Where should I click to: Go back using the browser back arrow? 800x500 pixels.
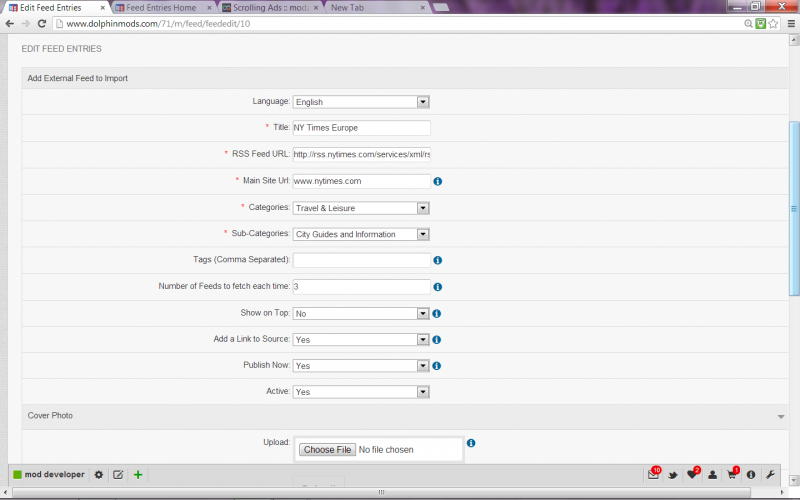tap(9, 23)
